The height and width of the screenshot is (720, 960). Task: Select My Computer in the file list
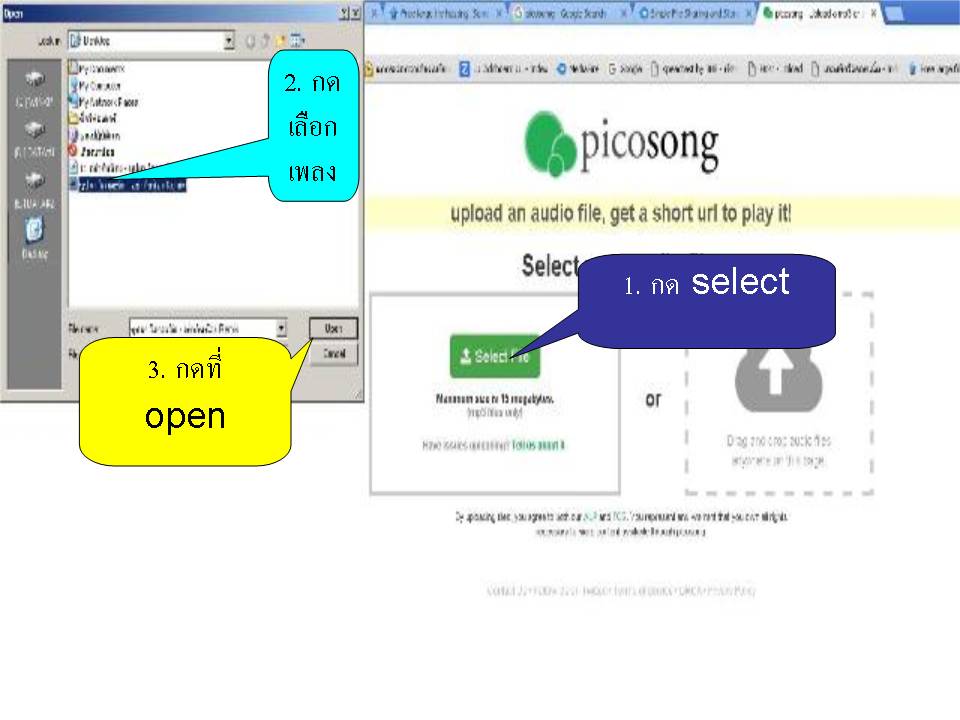pos(95,86)
